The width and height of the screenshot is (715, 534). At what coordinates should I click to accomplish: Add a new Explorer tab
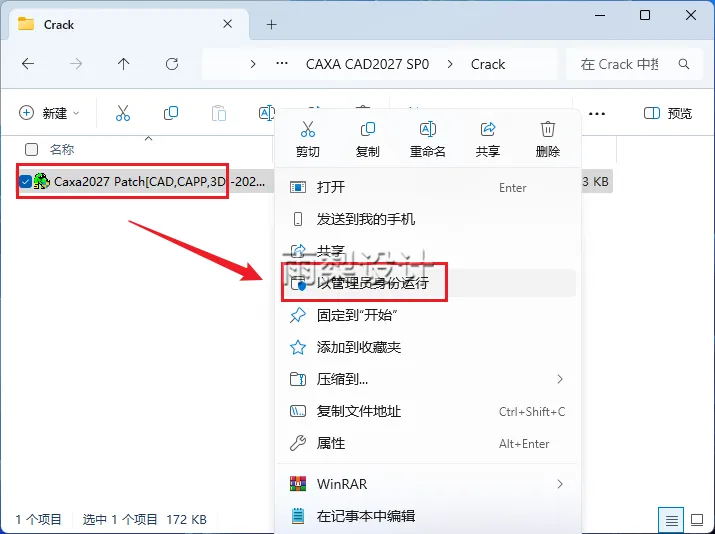(271, 25)
